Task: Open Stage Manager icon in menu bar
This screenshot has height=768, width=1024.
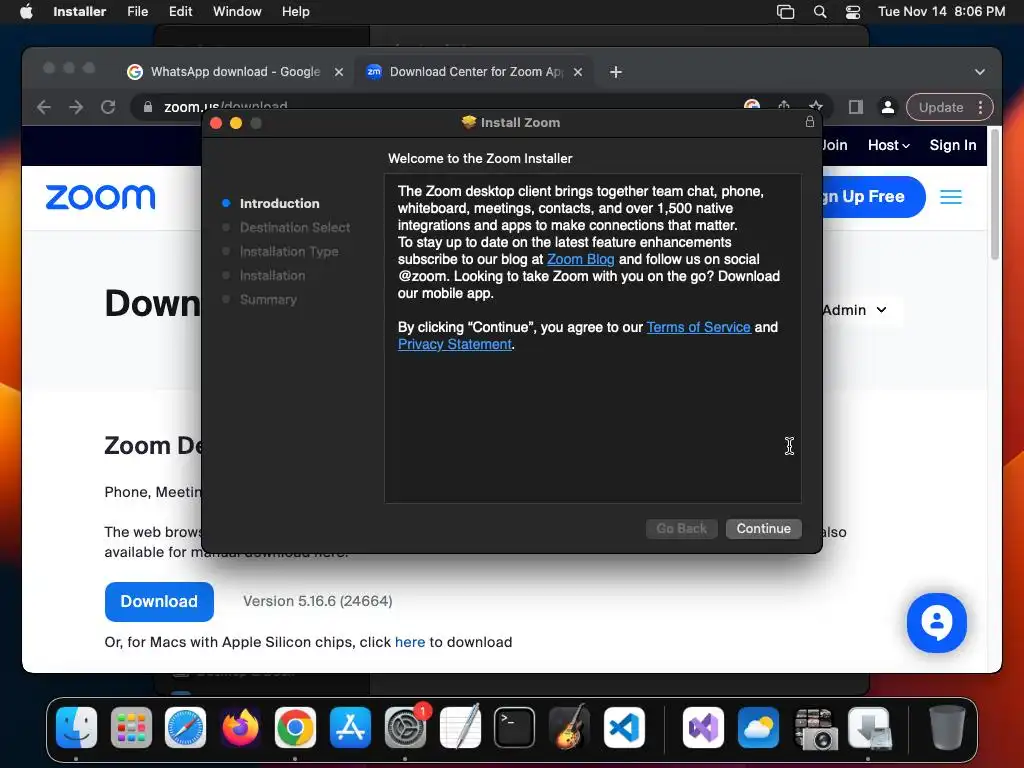Action: click(786, 12)
